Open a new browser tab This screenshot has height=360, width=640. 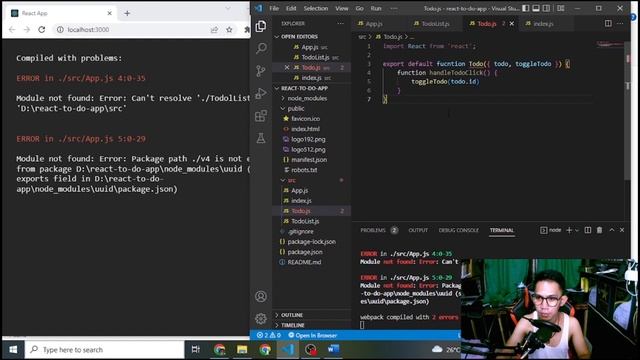coord(127,13)
